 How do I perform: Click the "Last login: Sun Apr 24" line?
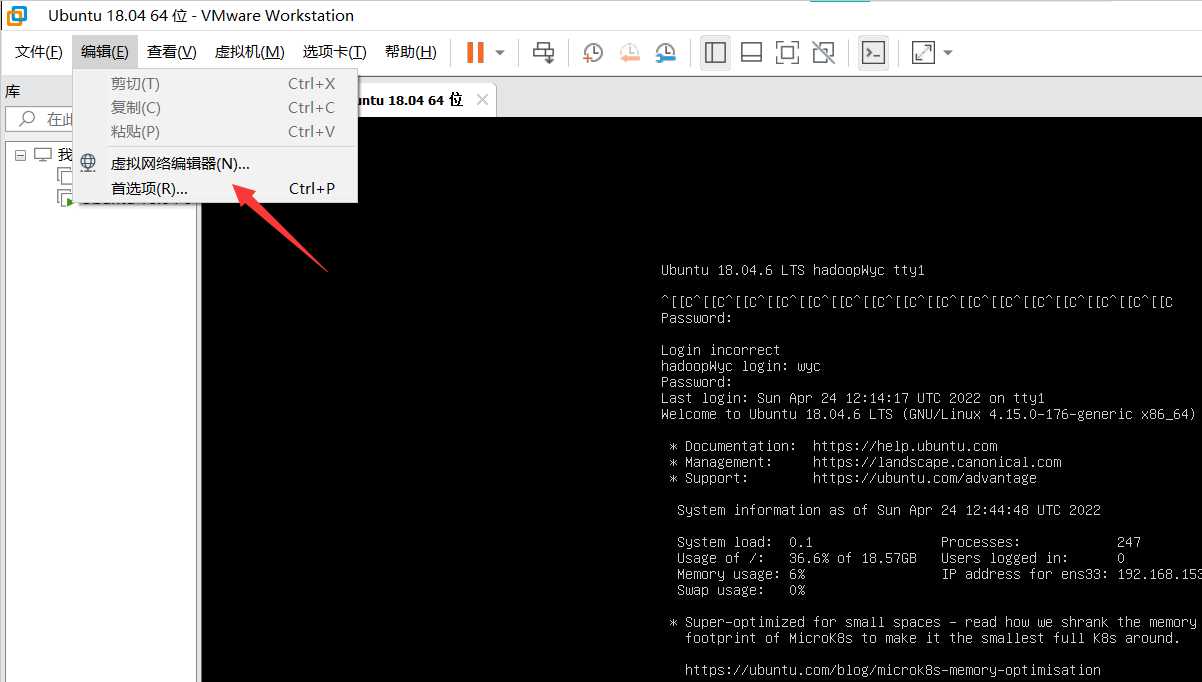(853, 398)
